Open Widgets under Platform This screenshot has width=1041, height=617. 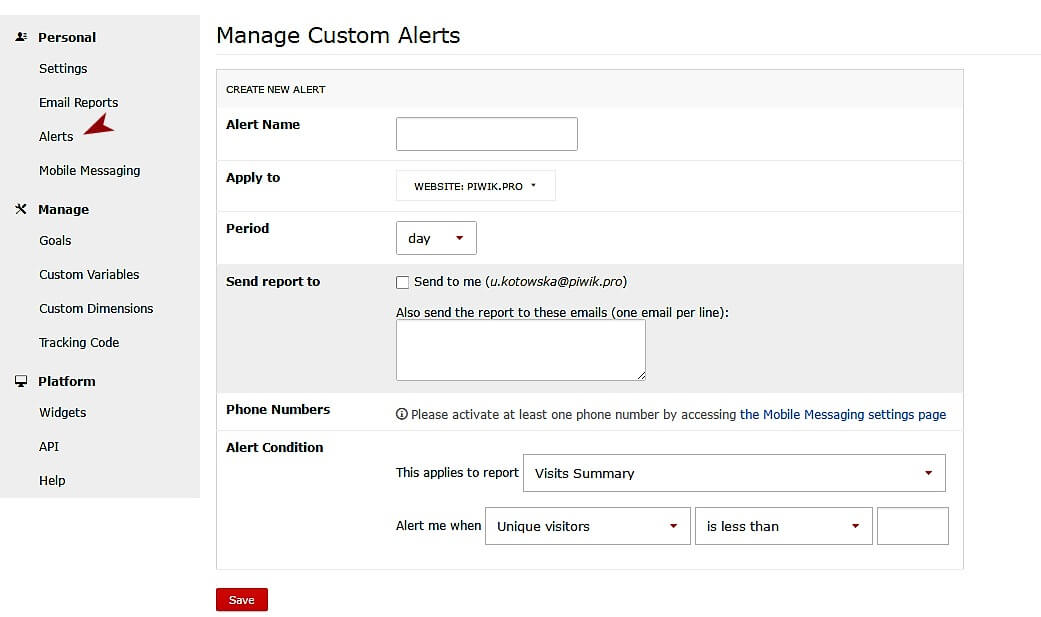coord(62,412)
